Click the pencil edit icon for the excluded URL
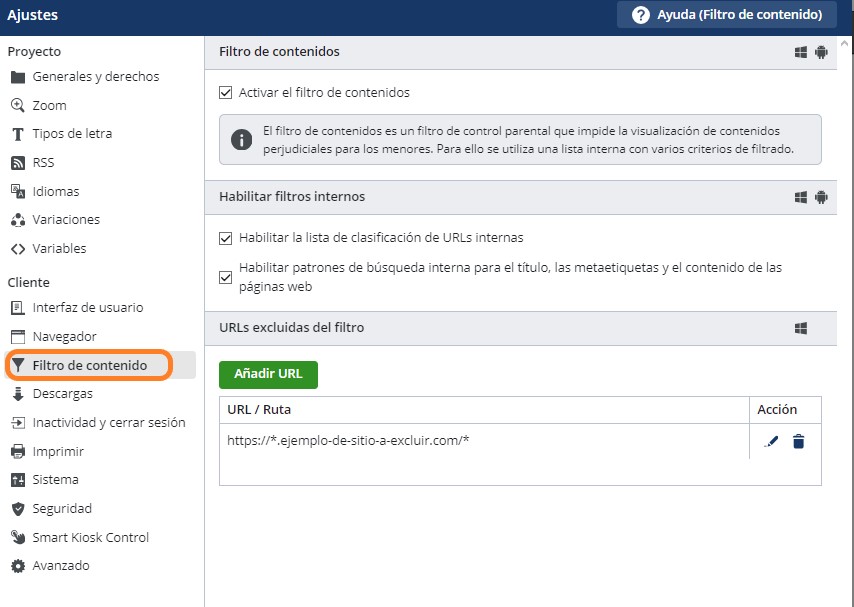Viewport: 854px width, 607px height. tap(771, 441)
